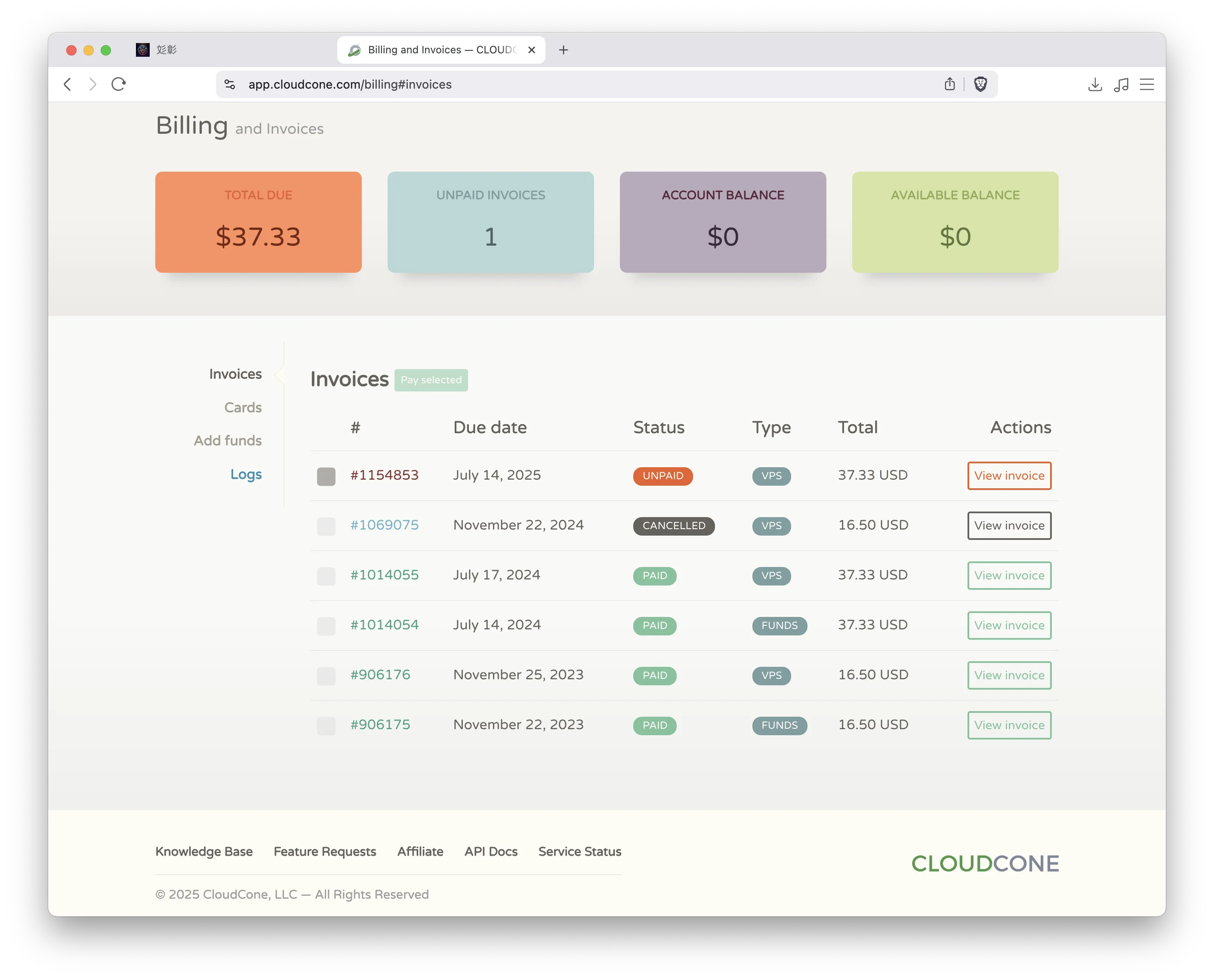1214x980 pixels.
Task: Click the browser back arrow
Action: pos(68,85)
